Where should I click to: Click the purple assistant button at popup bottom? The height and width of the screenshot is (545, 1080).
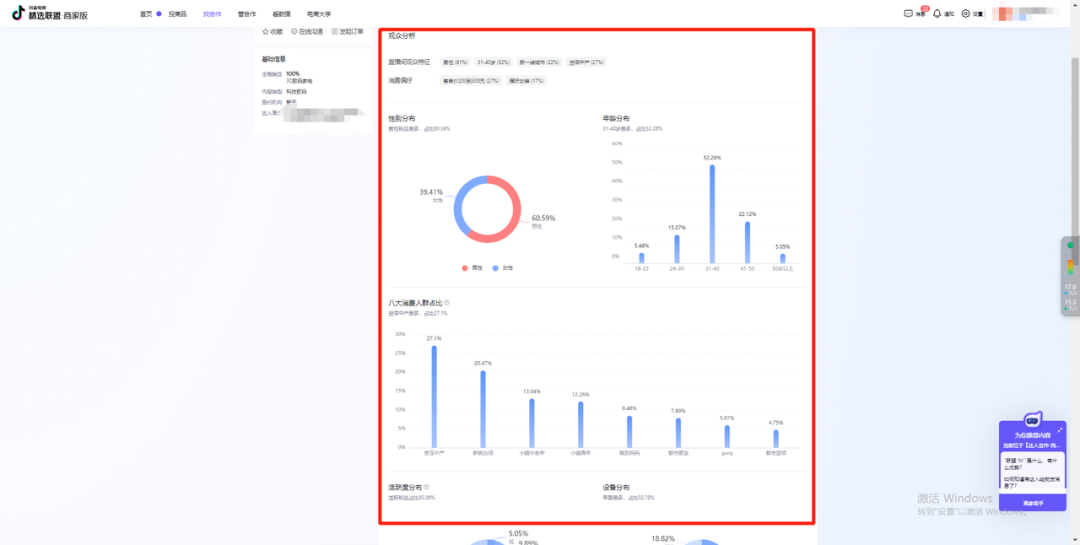click(x=1032, y=503)
